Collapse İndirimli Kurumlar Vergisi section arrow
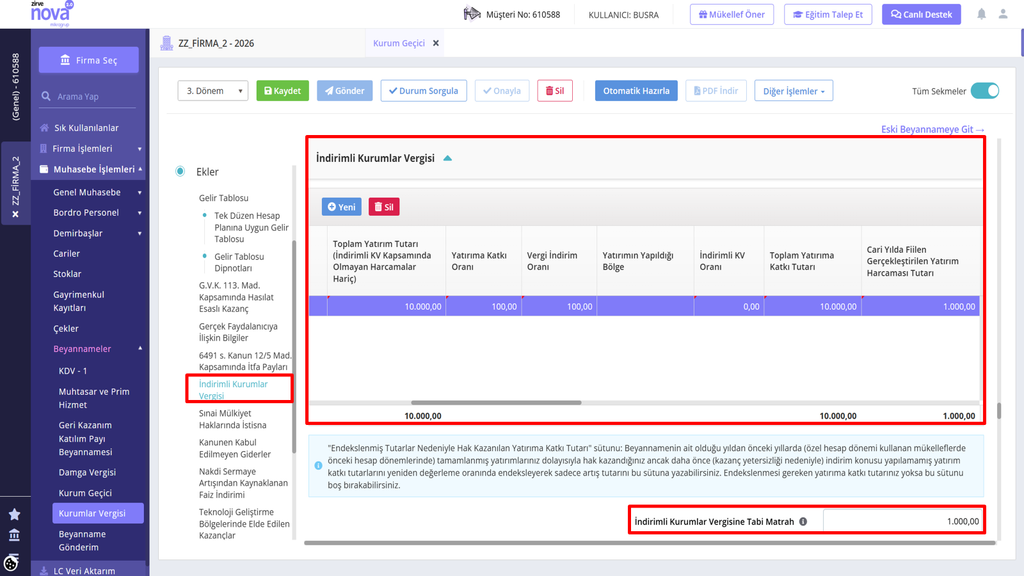This screenshot has width=1024, height=576. click(x=447, y=158)
